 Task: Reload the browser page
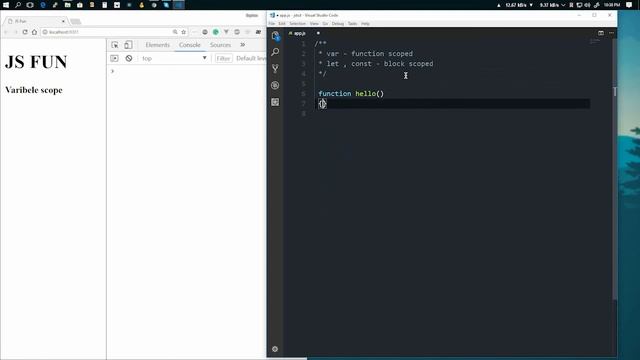(25, 32)
